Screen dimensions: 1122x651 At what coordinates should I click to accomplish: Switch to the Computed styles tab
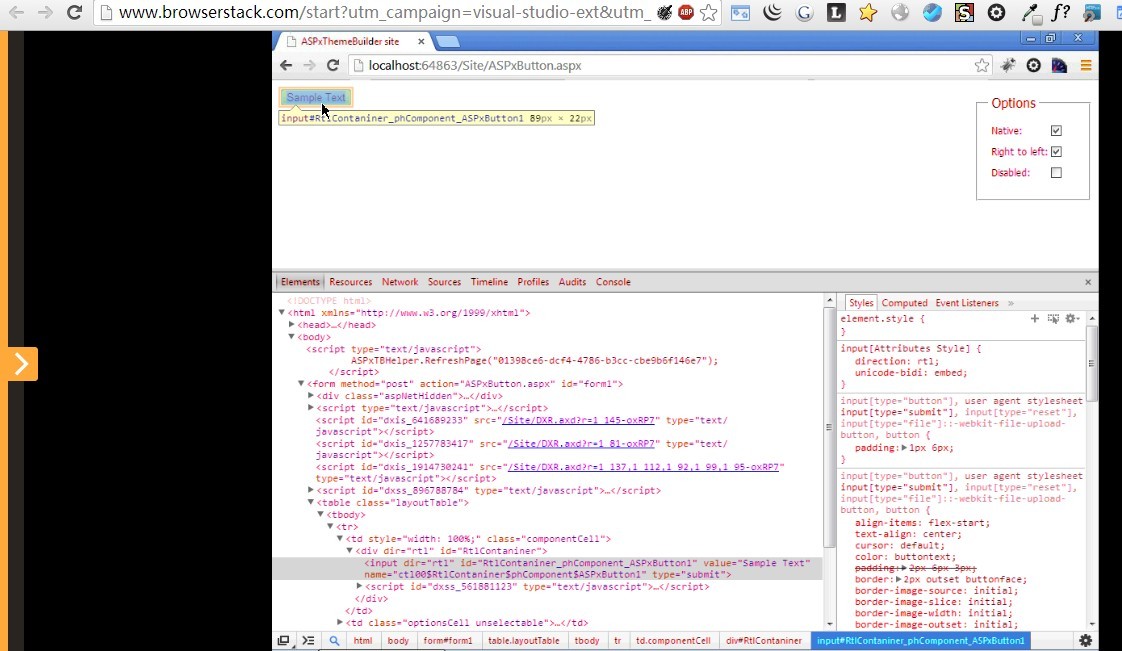(x=904, y=303)
